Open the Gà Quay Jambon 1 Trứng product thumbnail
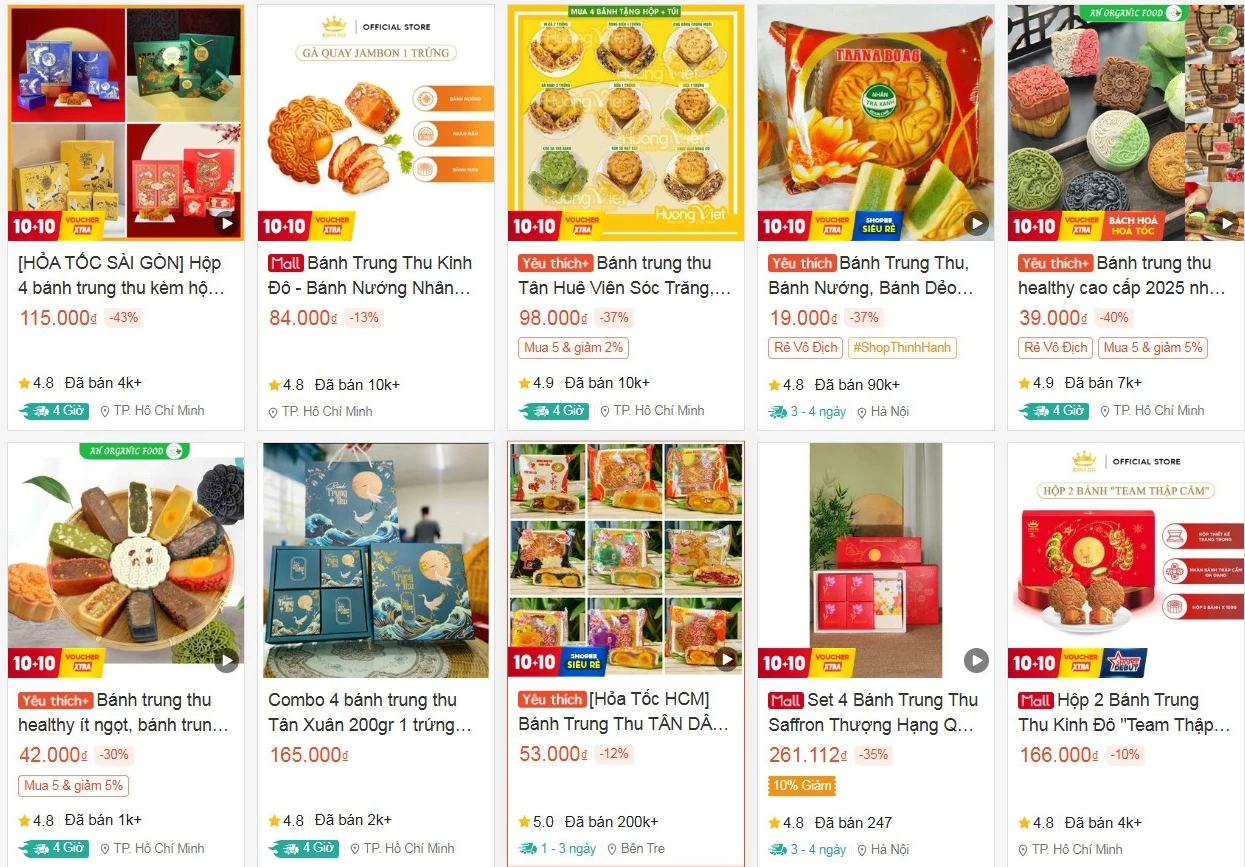This screenshot has width=1245, height=867. [376, 122]
